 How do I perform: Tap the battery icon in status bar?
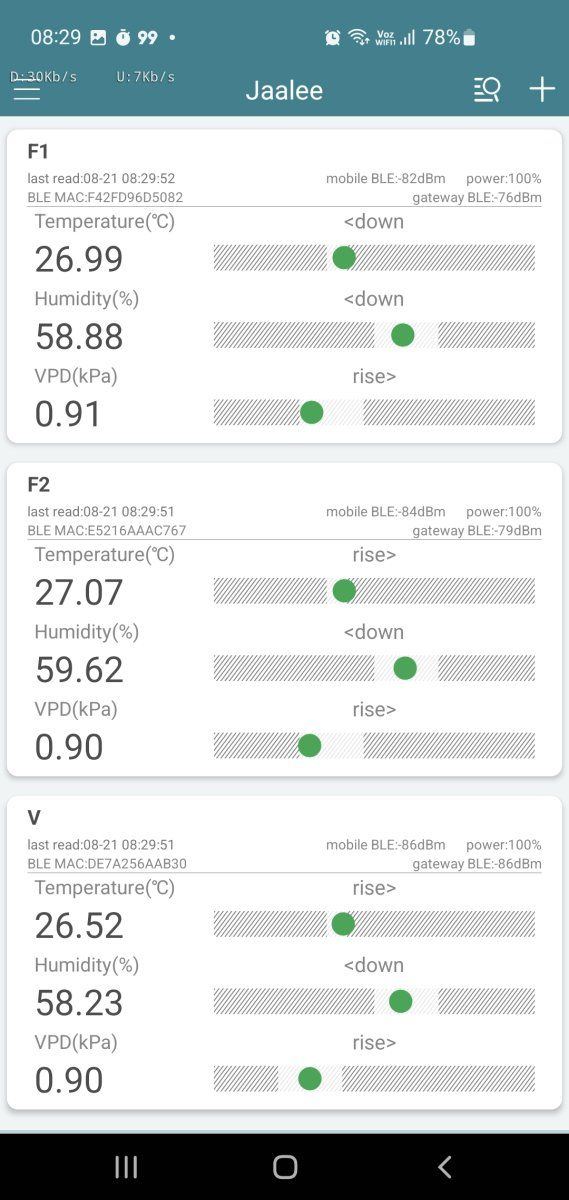pyautogui.click(x=470, y=37)
